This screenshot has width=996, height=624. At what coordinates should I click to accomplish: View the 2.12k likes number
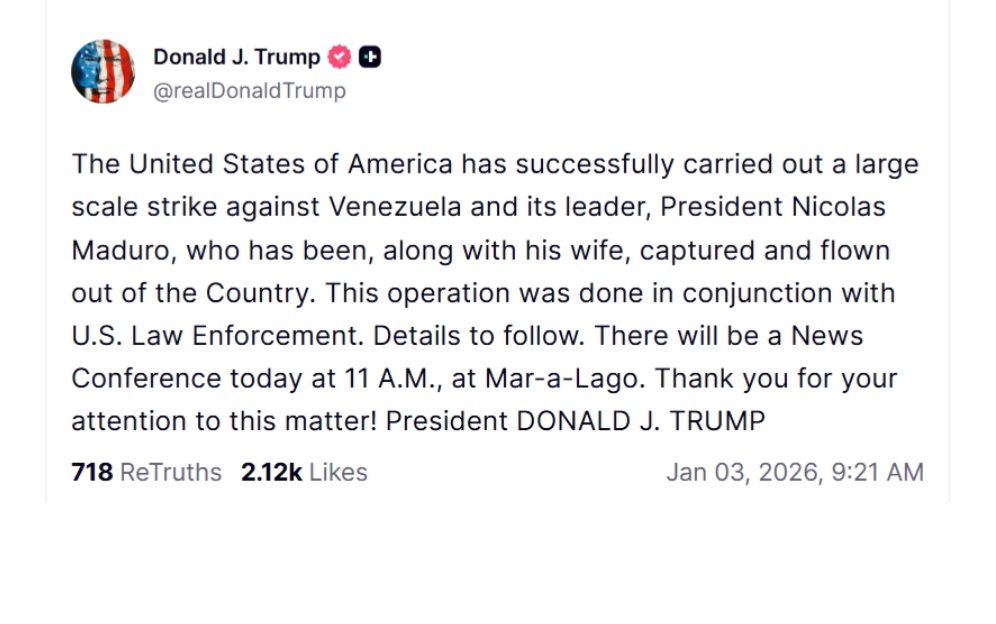(x=271, y=472)
